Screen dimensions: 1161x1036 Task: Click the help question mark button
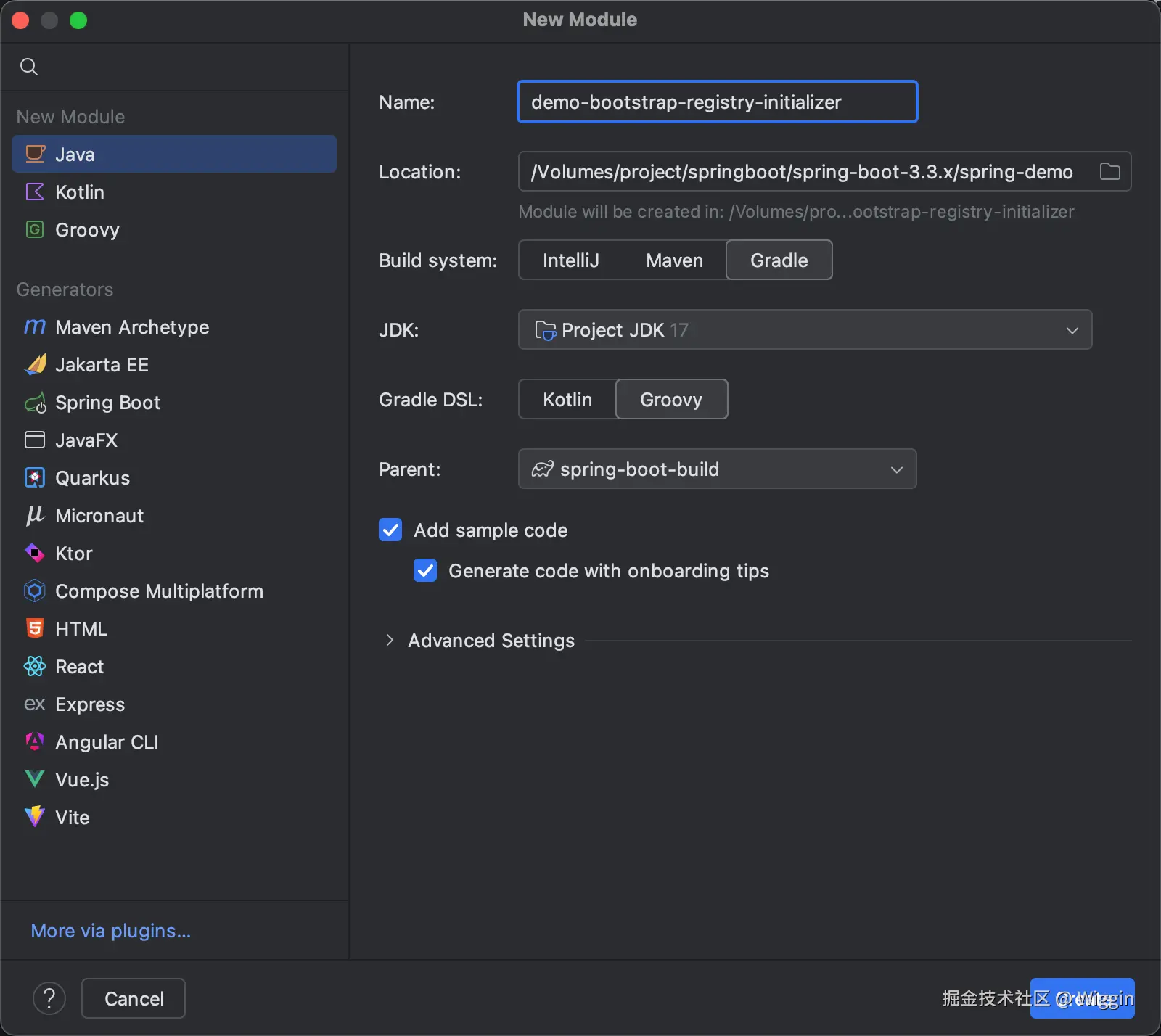(x=49, y=999)
